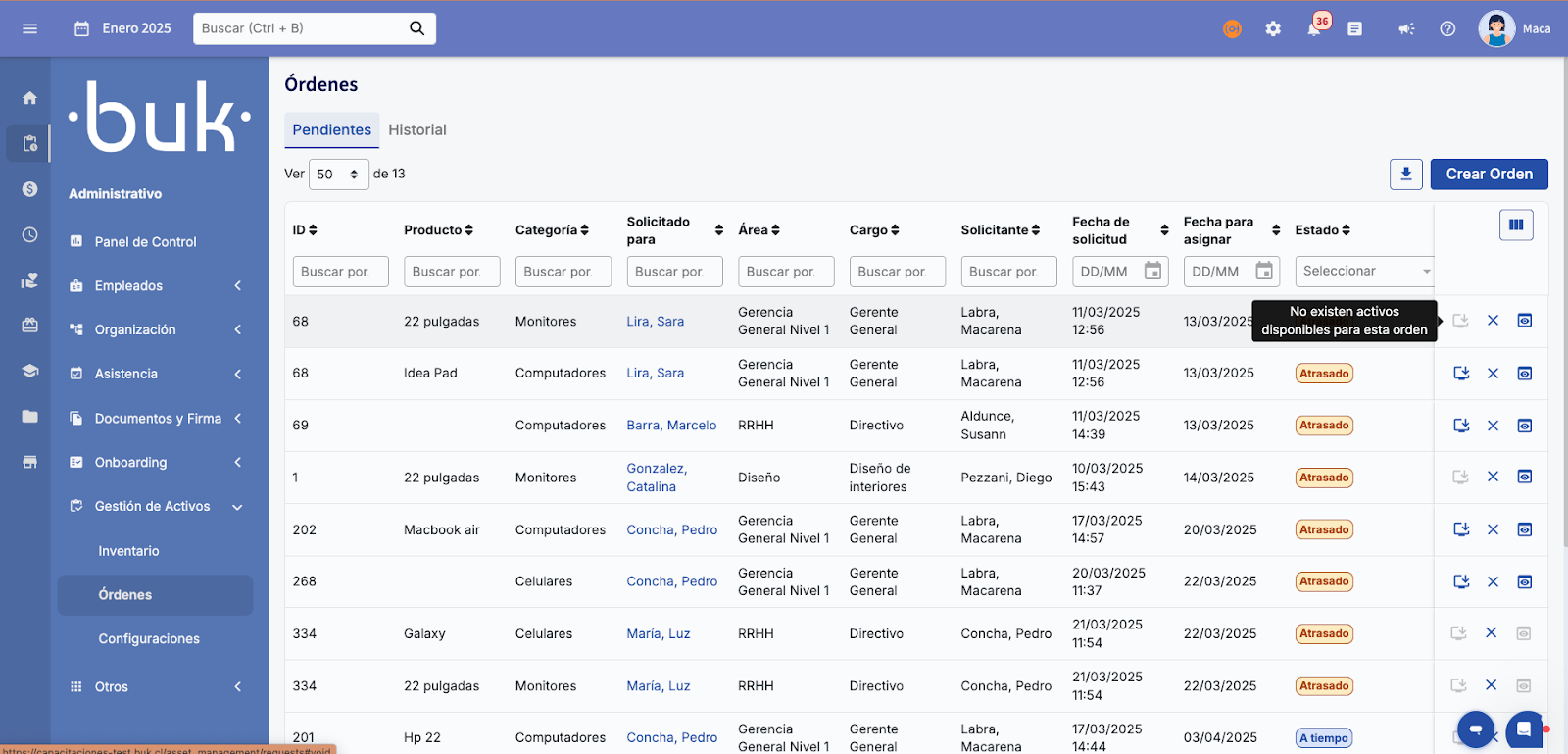Click the download export icon button
The image size is (1568, 754).
(x=1405, y=175)
